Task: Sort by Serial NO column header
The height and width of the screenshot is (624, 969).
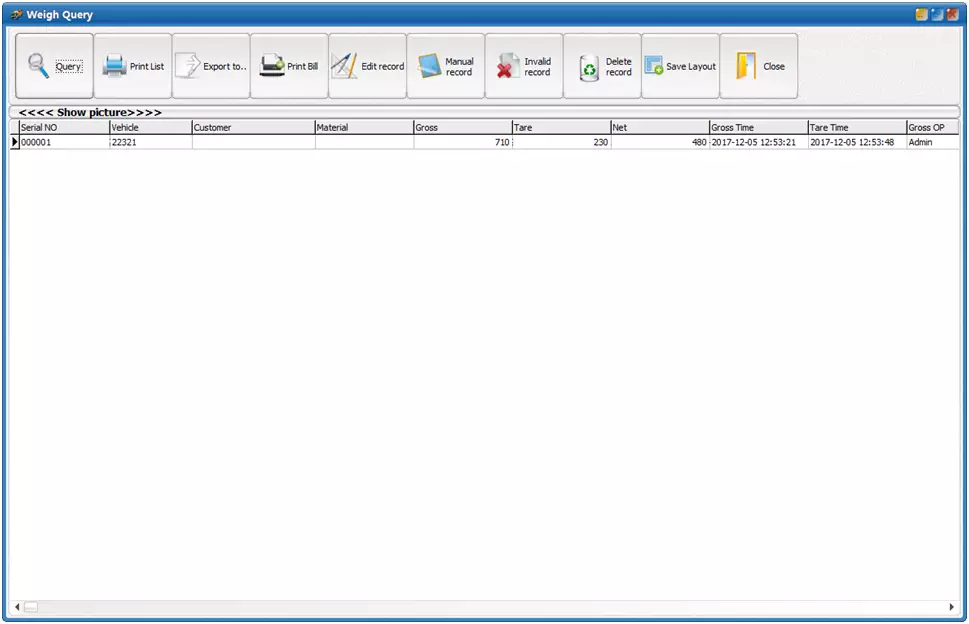Action: click(64, 127)
